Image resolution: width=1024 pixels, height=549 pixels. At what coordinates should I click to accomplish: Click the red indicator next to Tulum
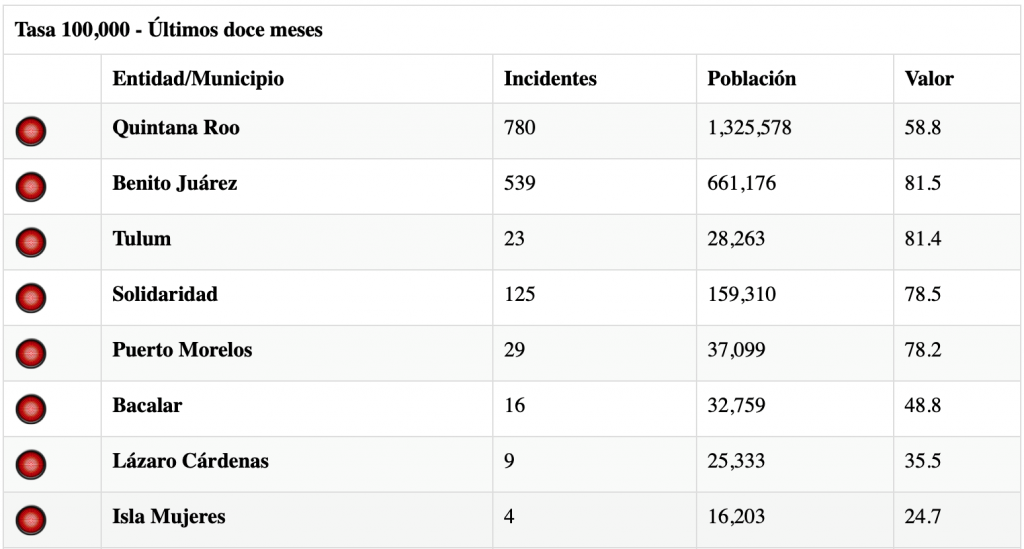pyautogui.click(x=32, y=242)
